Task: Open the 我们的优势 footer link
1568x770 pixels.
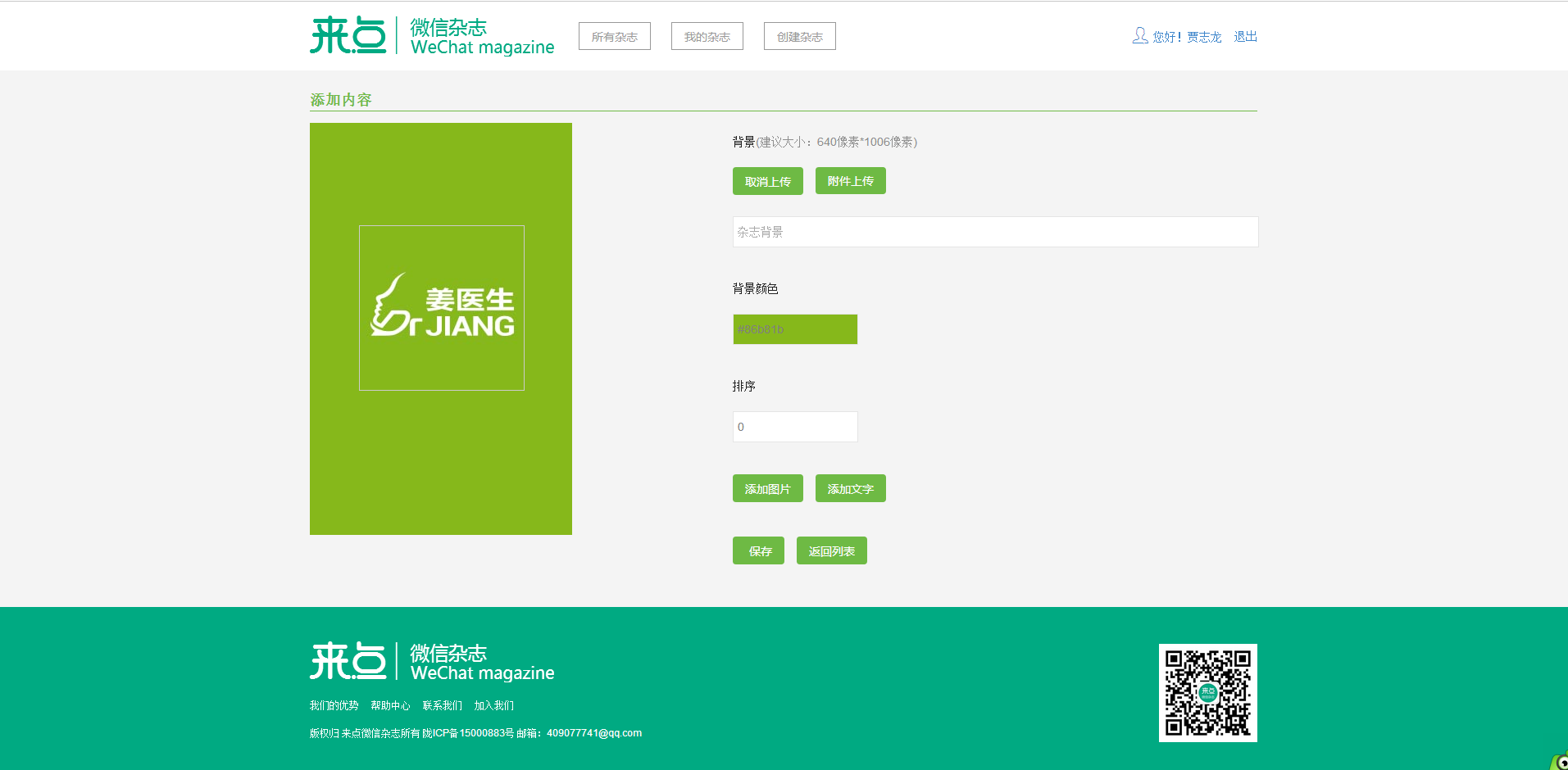Action: (x=334, y=705)
